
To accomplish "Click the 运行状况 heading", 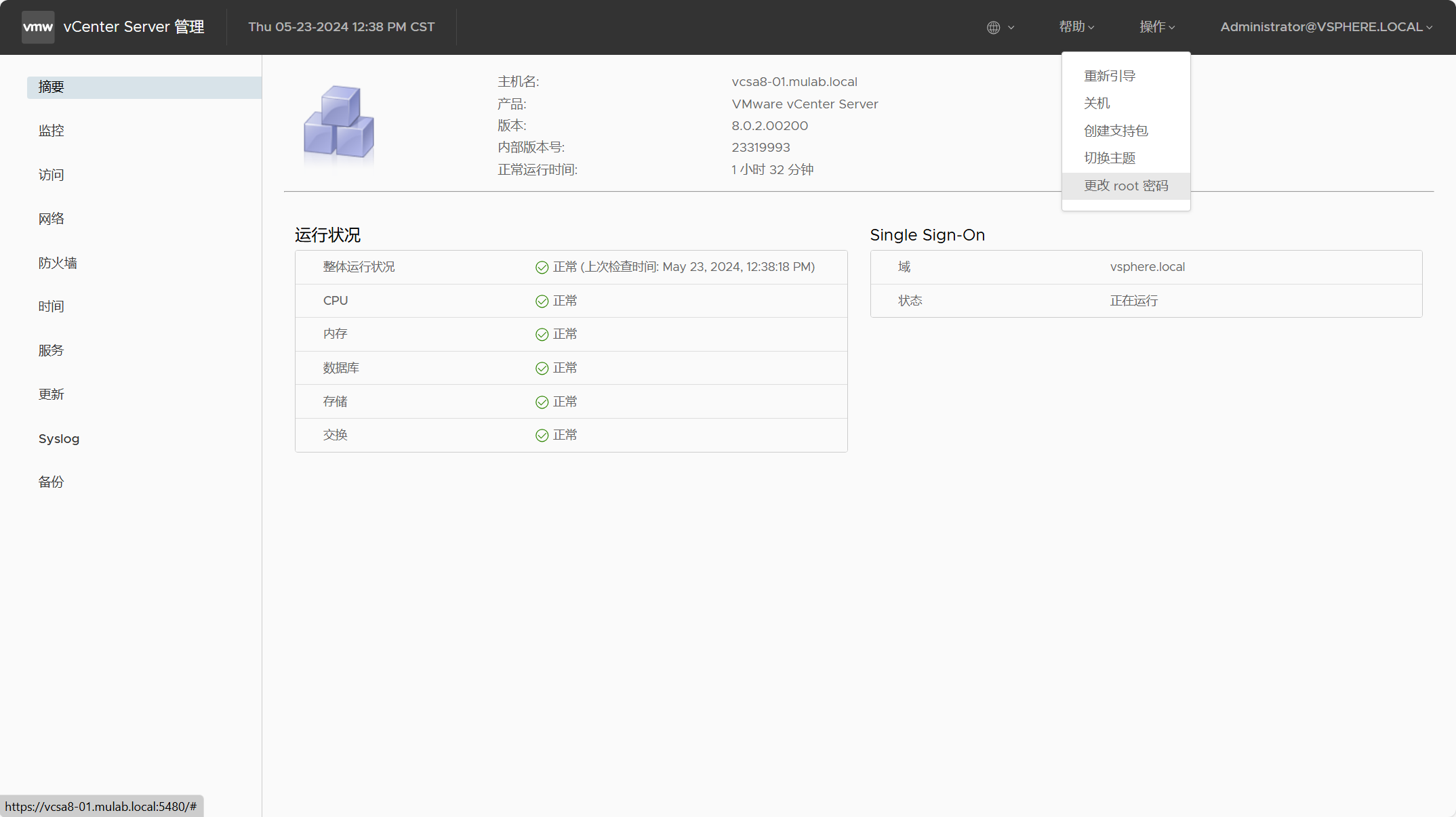I will click(327, 235).
